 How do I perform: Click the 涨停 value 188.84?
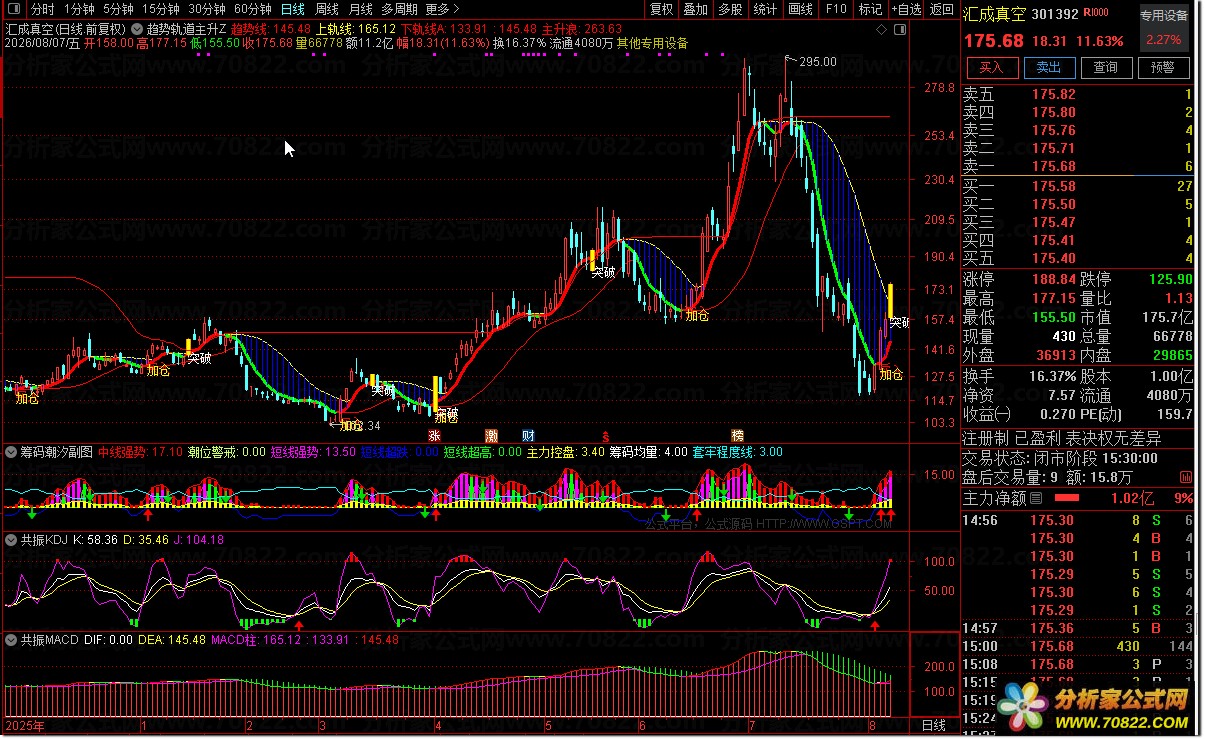(x=1054, y=279)
